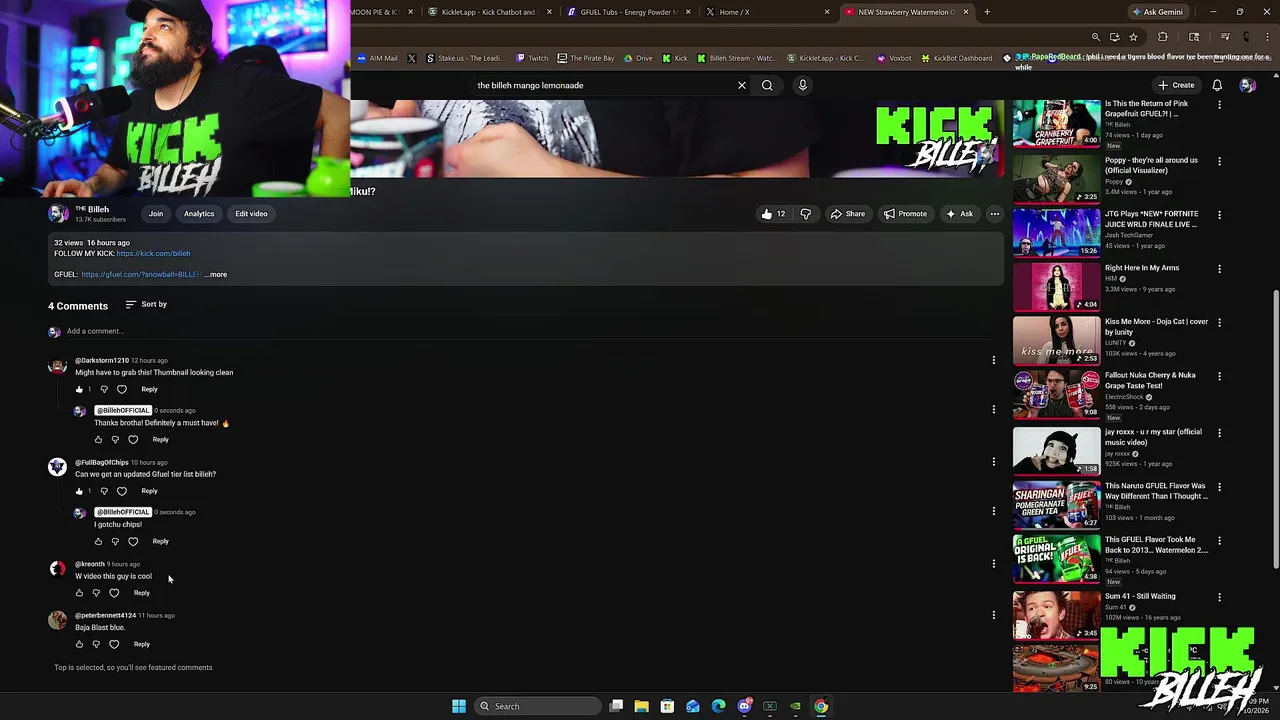This screenshot has width=1280, height=720.
Task: Open Twitch bookmark
Action: coord(532,58)
